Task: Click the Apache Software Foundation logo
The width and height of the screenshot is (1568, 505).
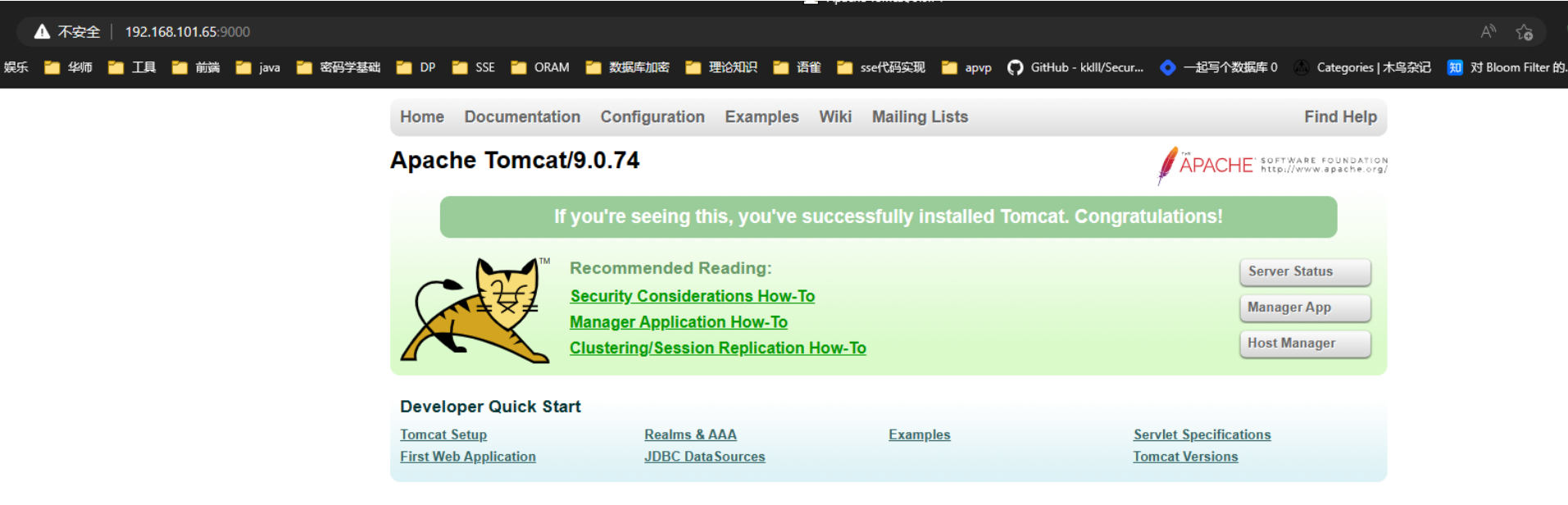Action: tap(1272, 166)
